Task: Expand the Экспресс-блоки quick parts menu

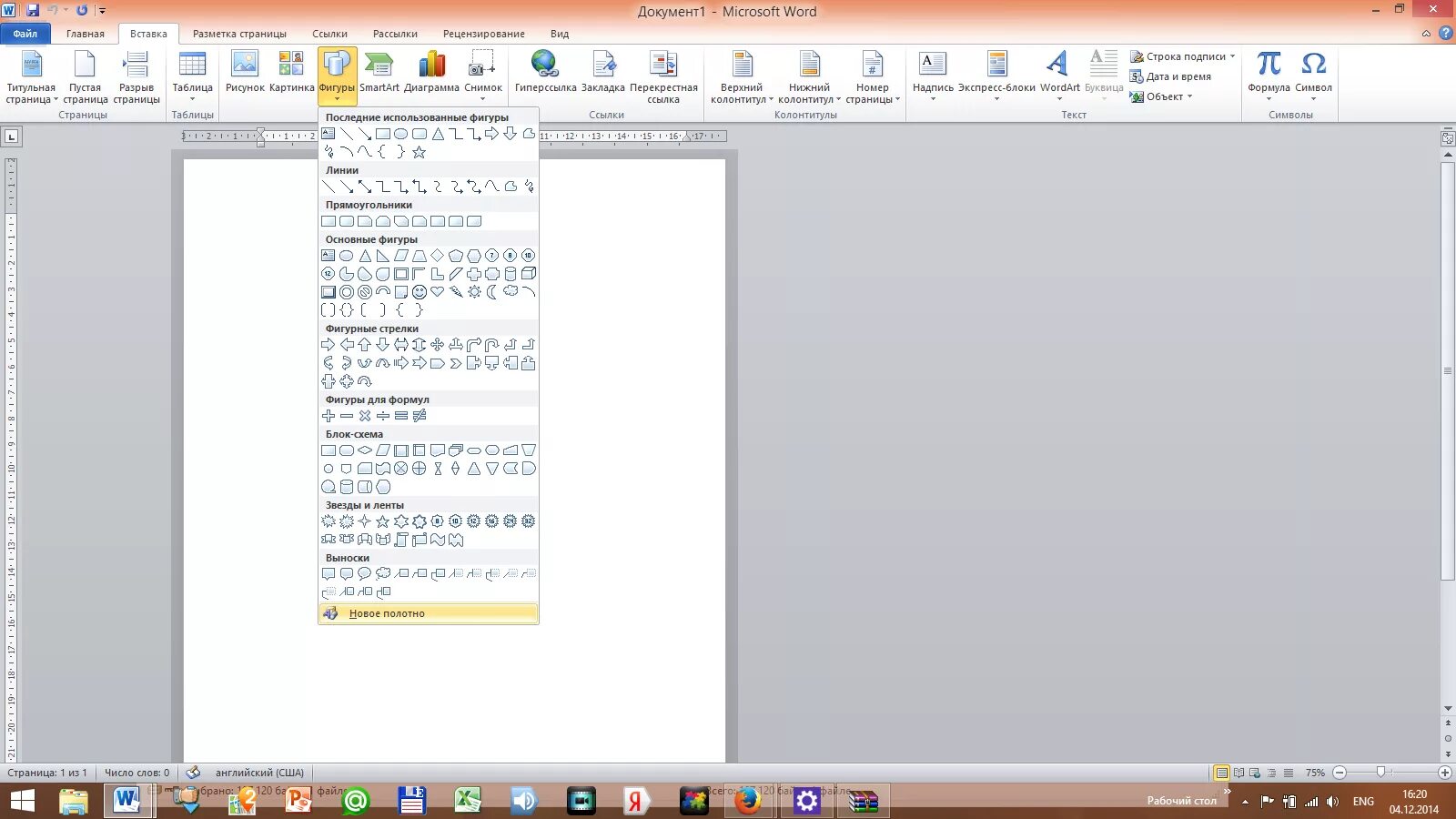Action: (x=996, y=77)
